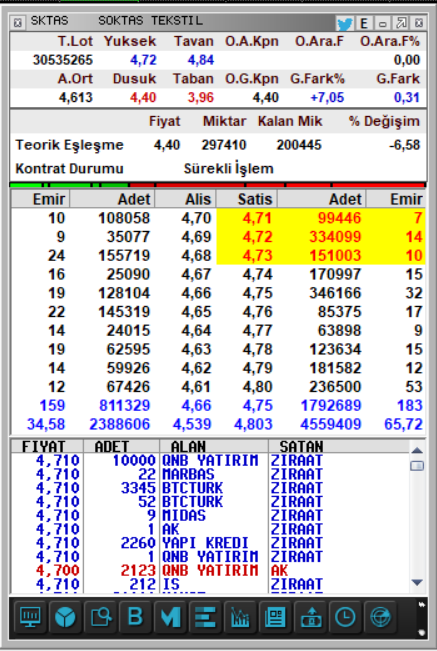This screenshot has height=651, width=437.
Task: Open the Twitter bird icon in title bar
Action: (344, 23)
